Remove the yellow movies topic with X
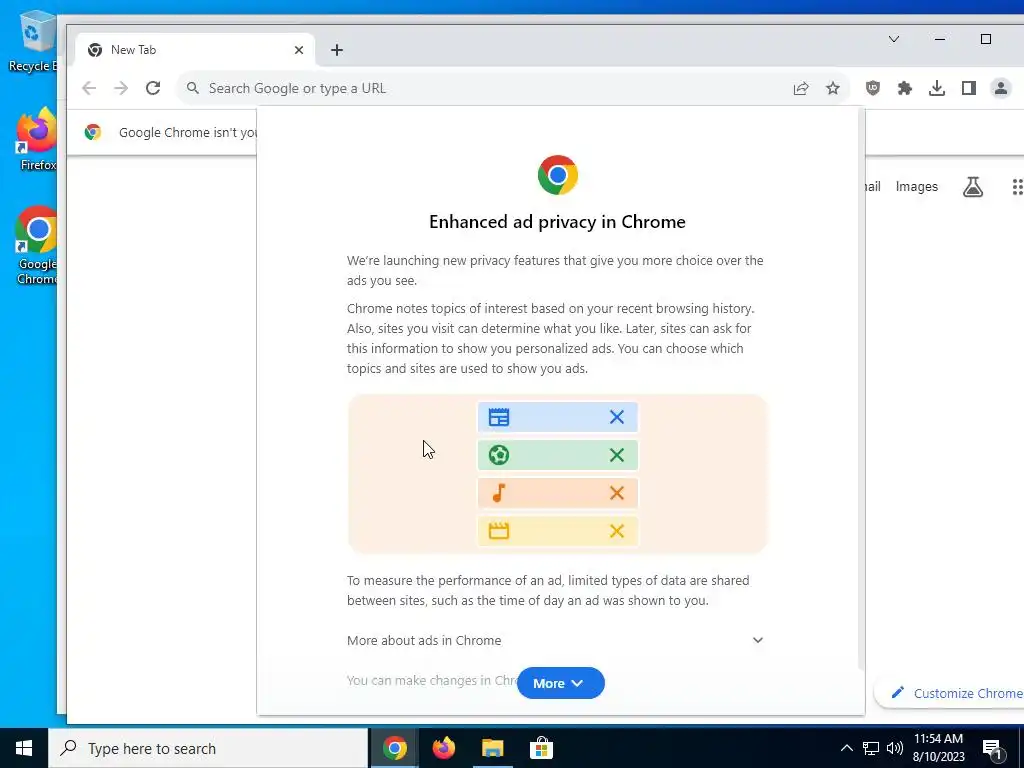 point(616,531)
